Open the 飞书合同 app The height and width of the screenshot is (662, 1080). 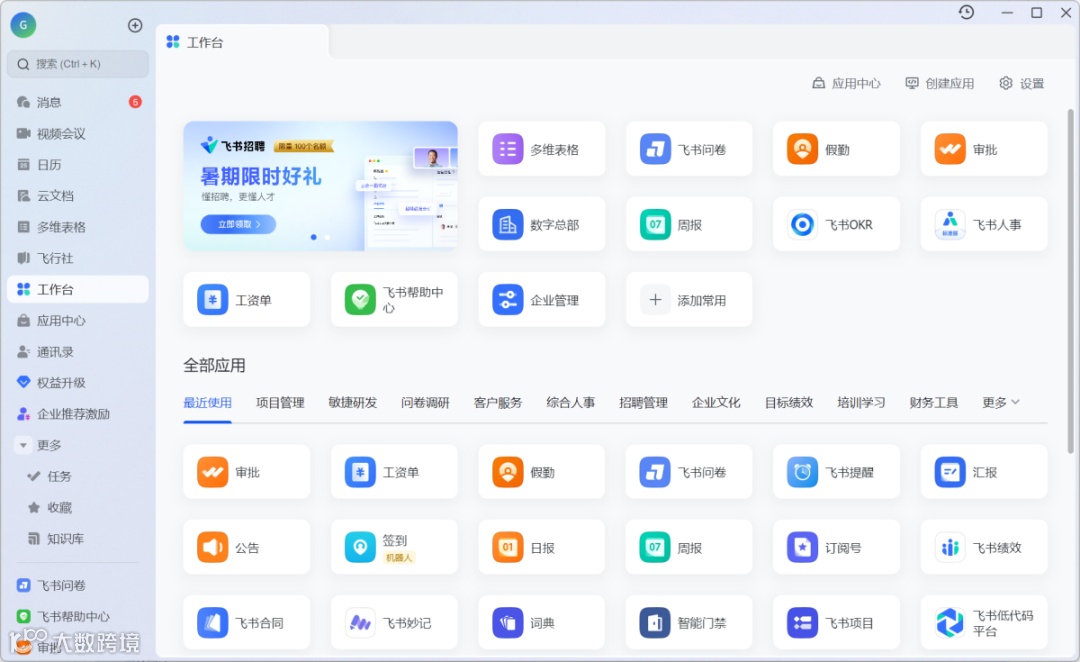247,623
